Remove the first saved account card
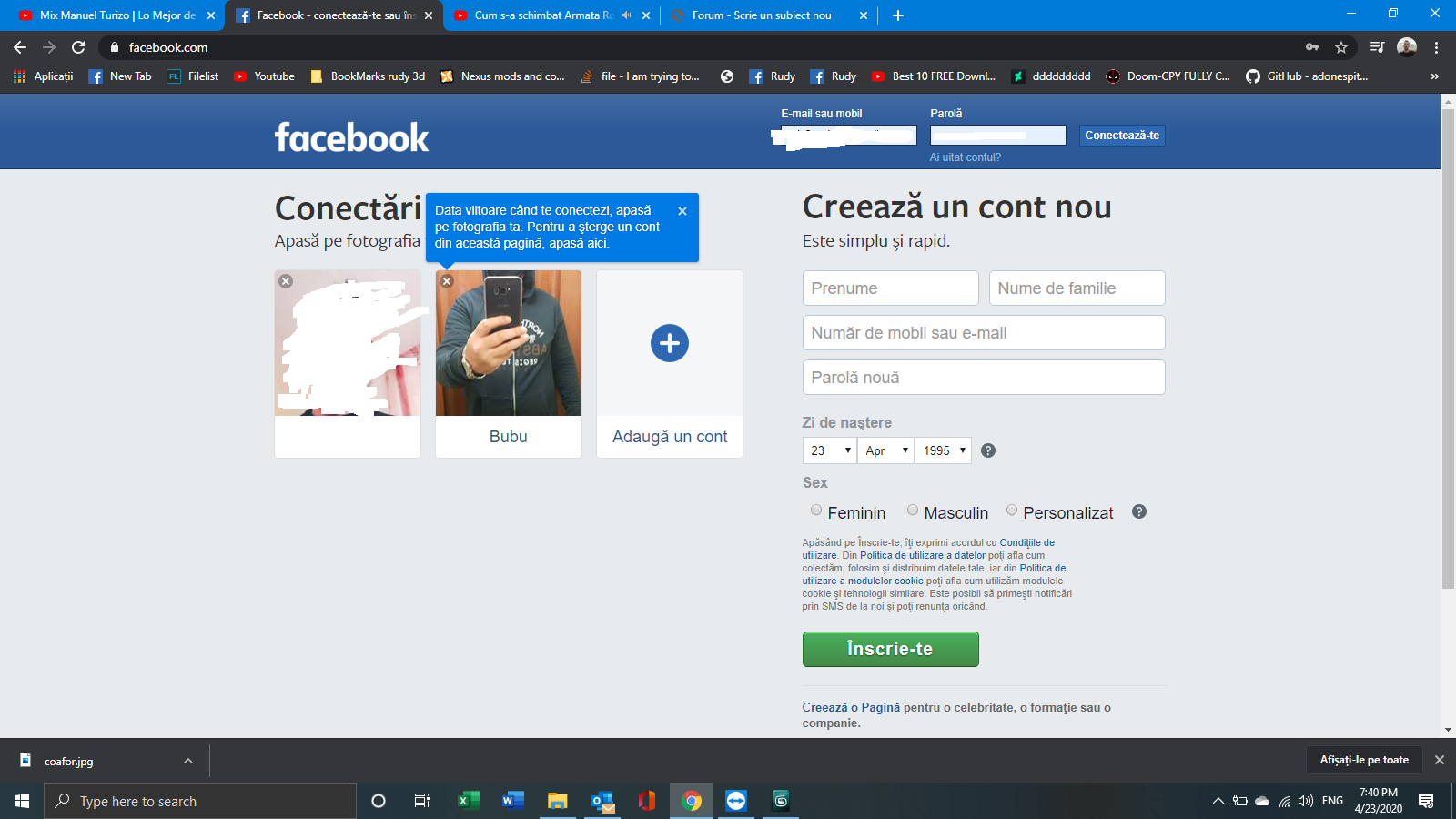This screenshot has width=1456, height=819. coord(286,281)
